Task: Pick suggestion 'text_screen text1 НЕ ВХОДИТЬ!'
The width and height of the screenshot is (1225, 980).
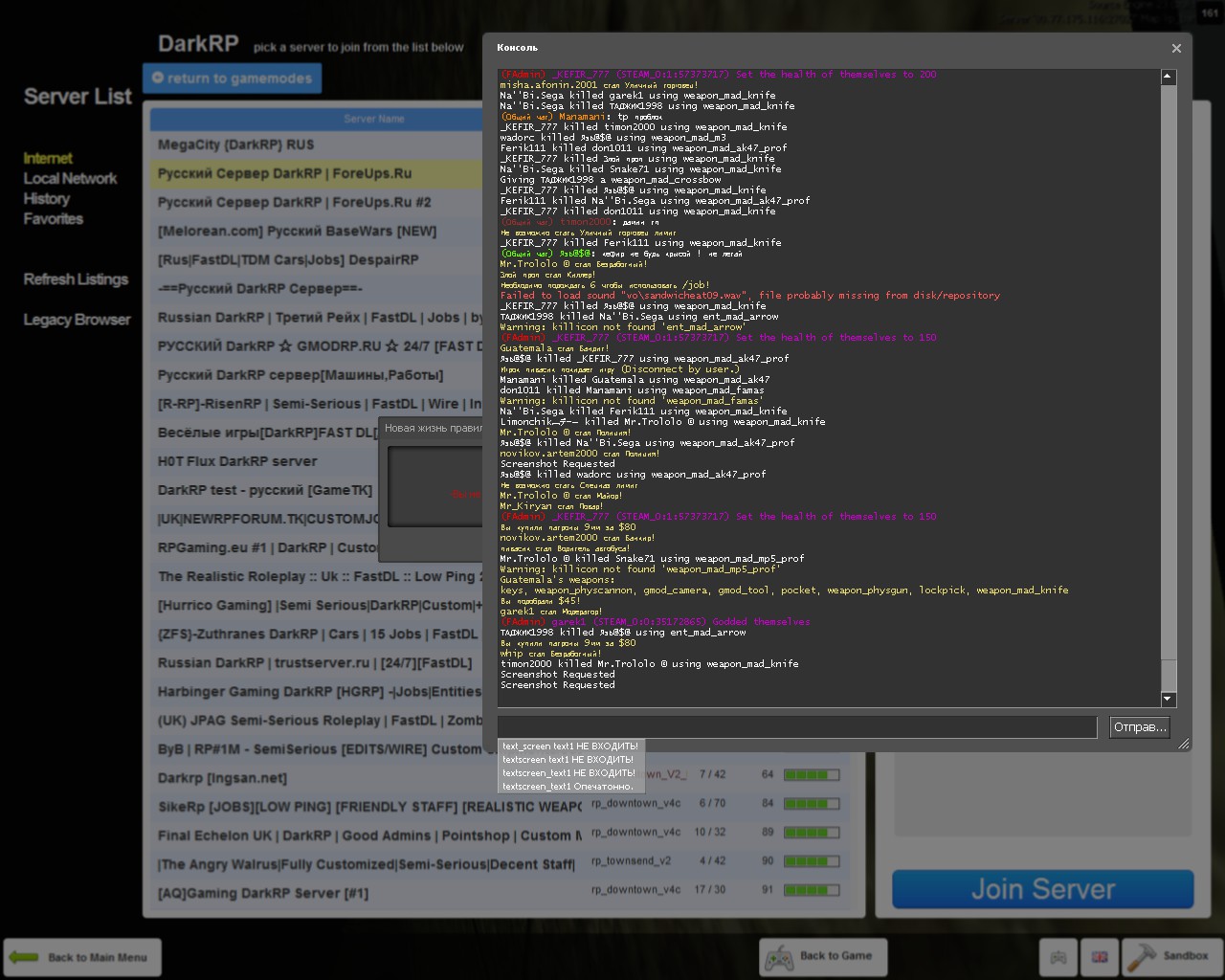Action: click(570, 746)
